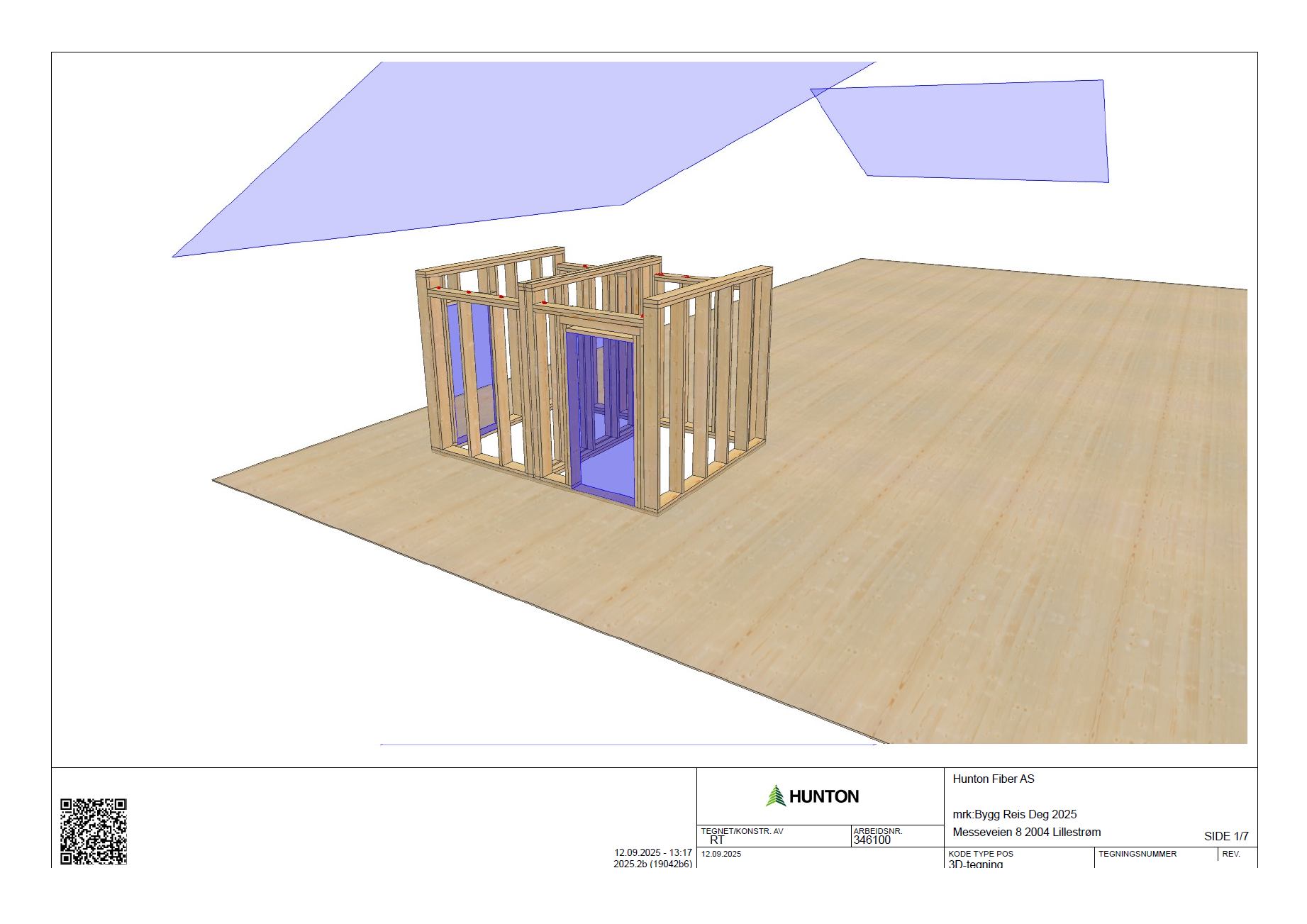Click the 'TEGNINGSNUMMER' field
1307x924 pixels.
1137,854
